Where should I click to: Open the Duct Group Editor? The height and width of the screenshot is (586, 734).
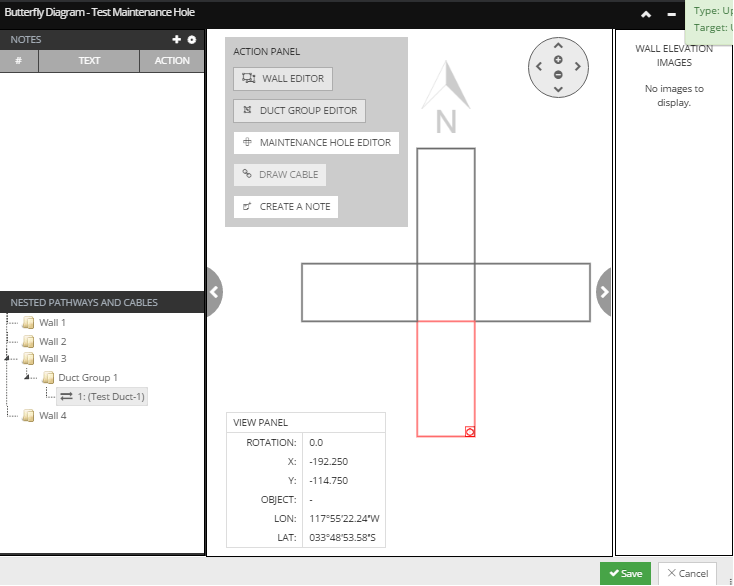click(299, 111)
